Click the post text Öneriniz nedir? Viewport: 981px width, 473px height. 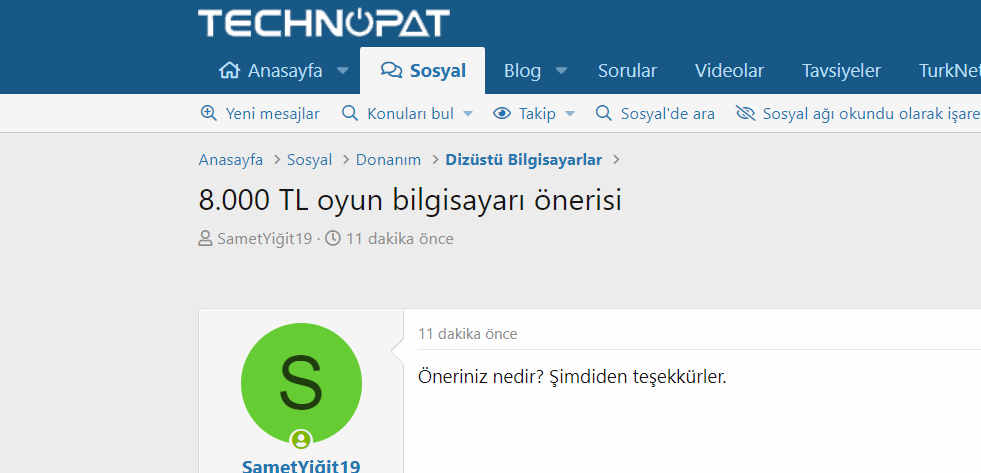click(480, 378)
